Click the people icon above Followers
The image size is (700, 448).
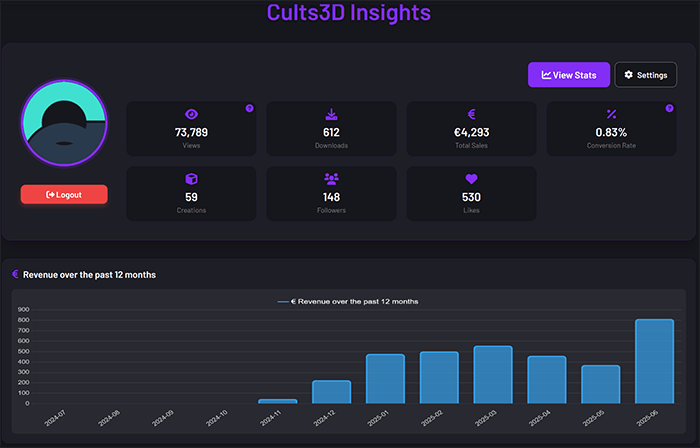331,179
